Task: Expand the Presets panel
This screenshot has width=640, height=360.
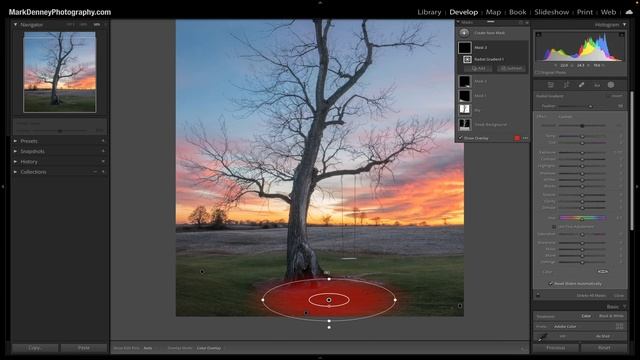Action: tap(16, 141)
